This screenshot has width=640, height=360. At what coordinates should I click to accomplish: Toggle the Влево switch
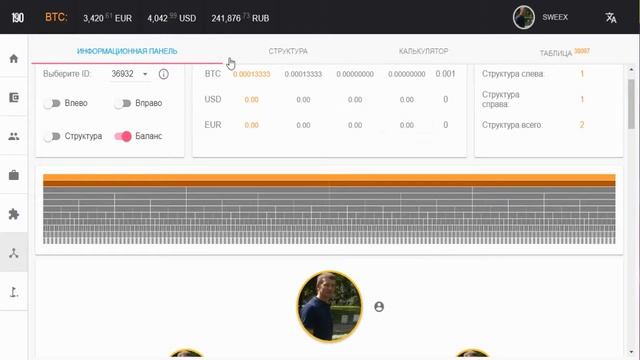coord(52,103)
